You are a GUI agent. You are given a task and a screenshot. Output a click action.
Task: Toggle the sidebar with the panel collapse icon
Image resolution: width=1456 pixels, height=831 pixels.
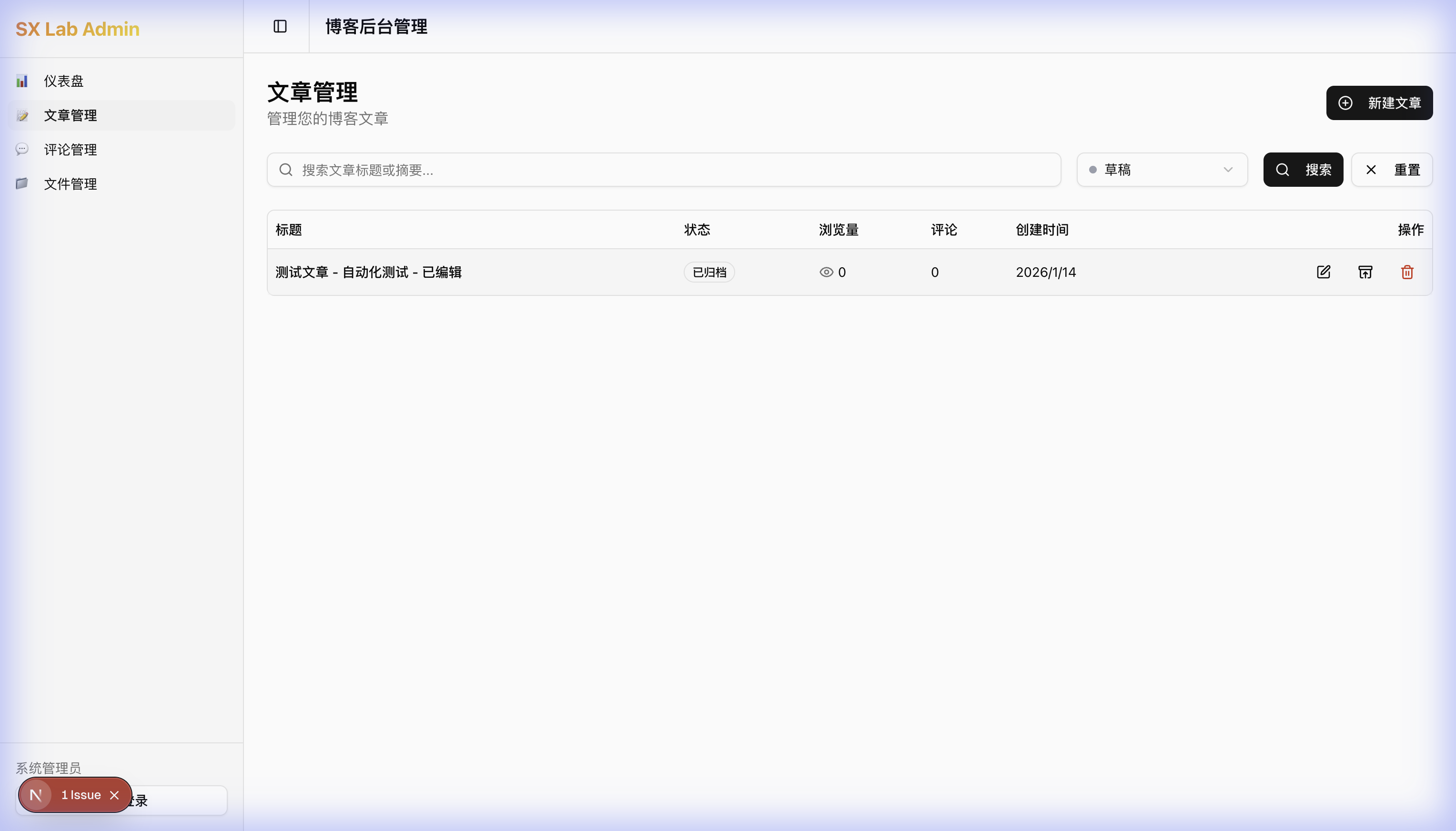pos(279,26)
